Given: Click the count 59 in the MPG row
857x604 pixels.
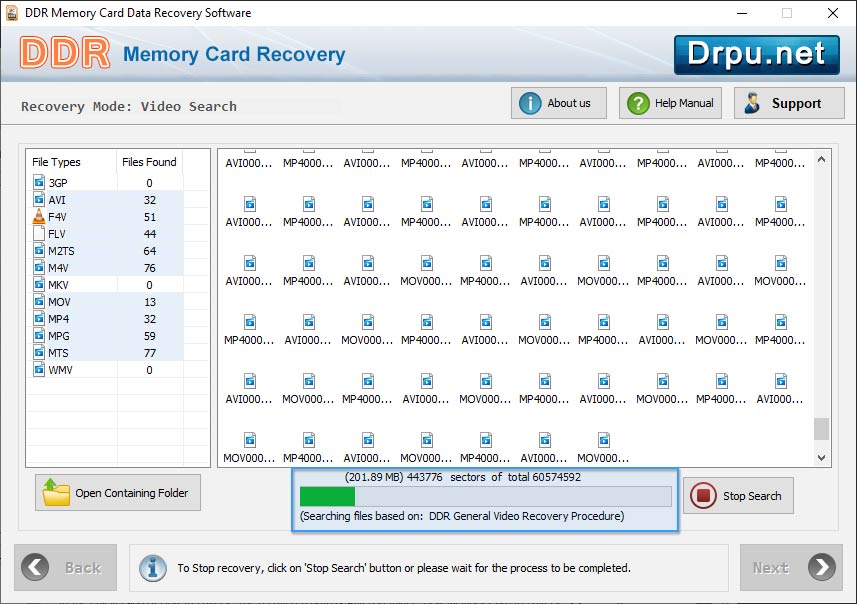Looking at the screenshot, I should tap(150, 336).
